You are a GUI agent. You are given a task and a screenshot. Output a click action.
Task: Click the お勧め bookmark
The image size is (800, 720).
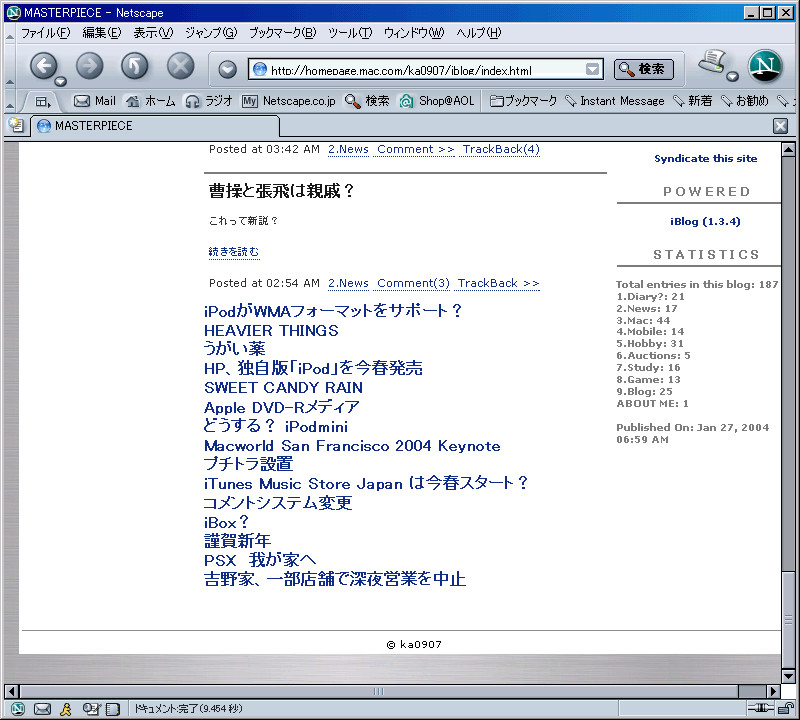(744, 101)
